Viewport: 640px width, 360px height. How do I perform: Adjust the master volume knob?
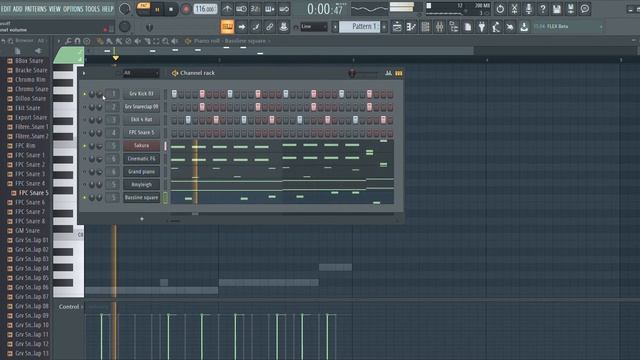(x=124, y=9)
